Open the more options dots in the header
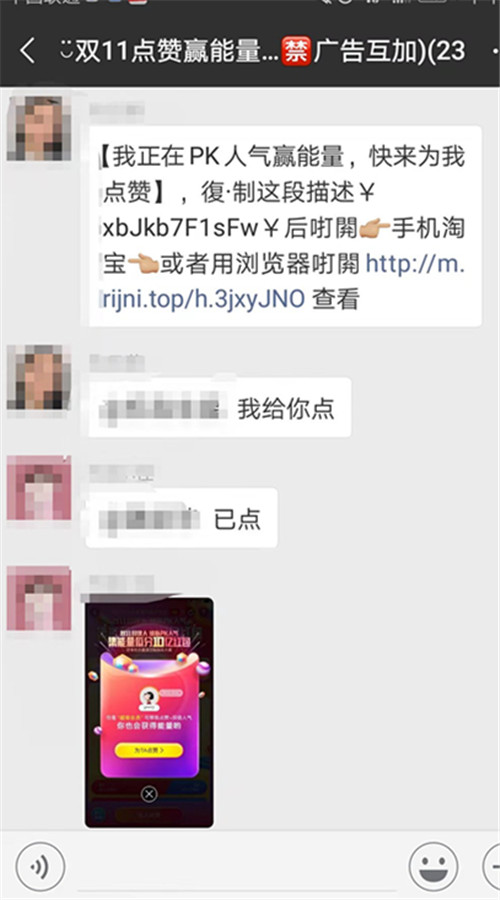500x900 pixels. coord(495,51)
